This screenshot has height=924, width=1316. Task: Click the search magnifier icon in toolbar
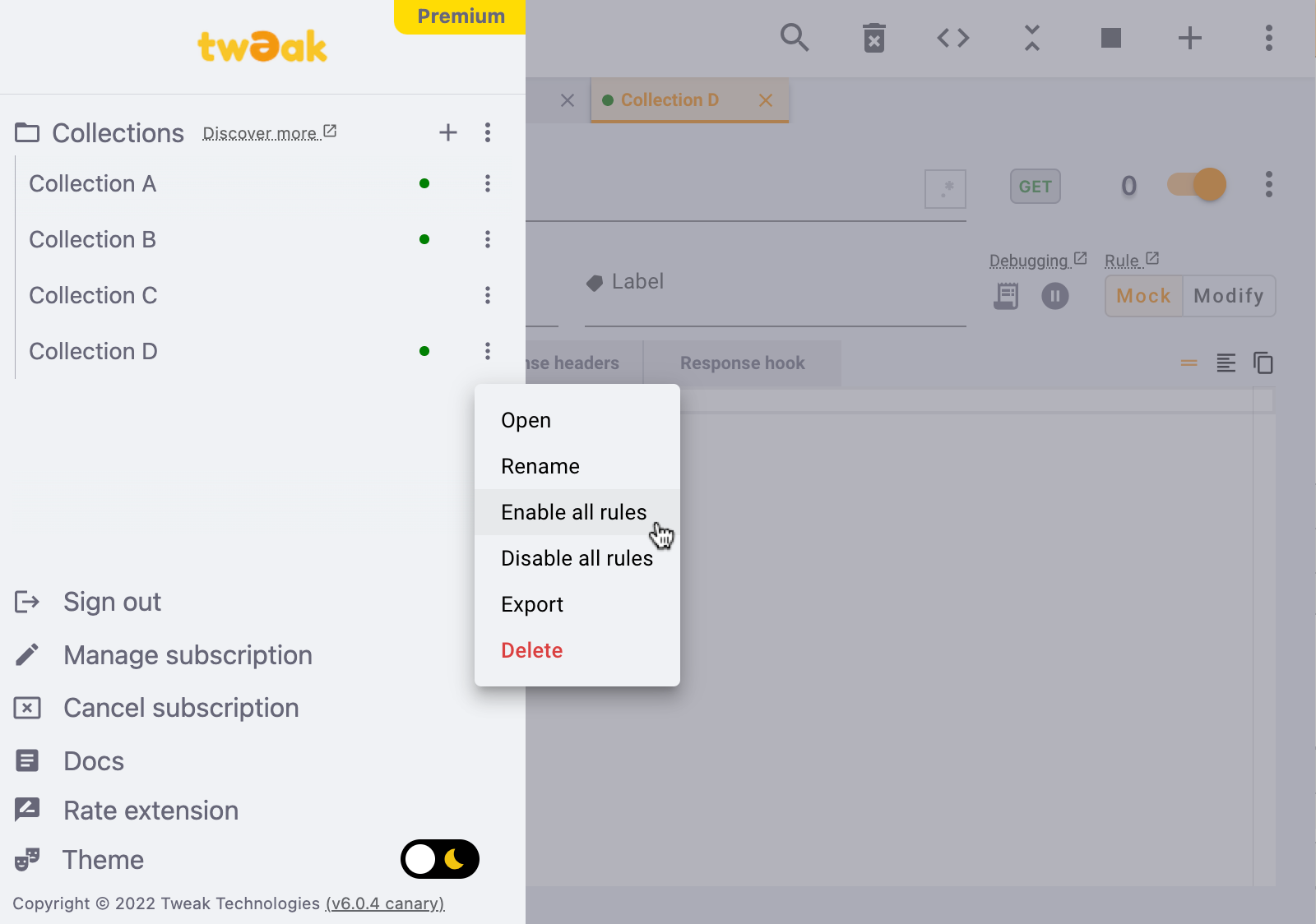tap(794, 38)
